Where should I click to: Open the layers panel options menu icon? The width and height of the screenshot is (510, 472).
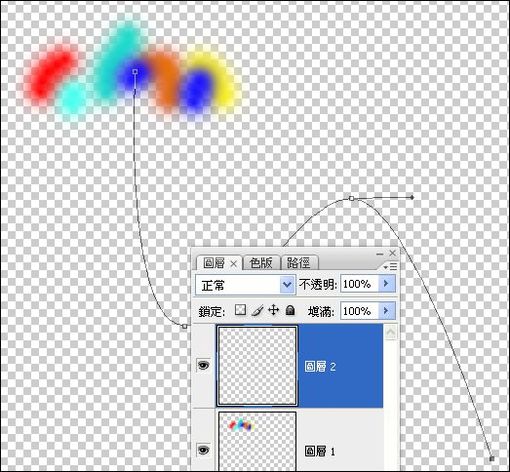pos(390,266)
